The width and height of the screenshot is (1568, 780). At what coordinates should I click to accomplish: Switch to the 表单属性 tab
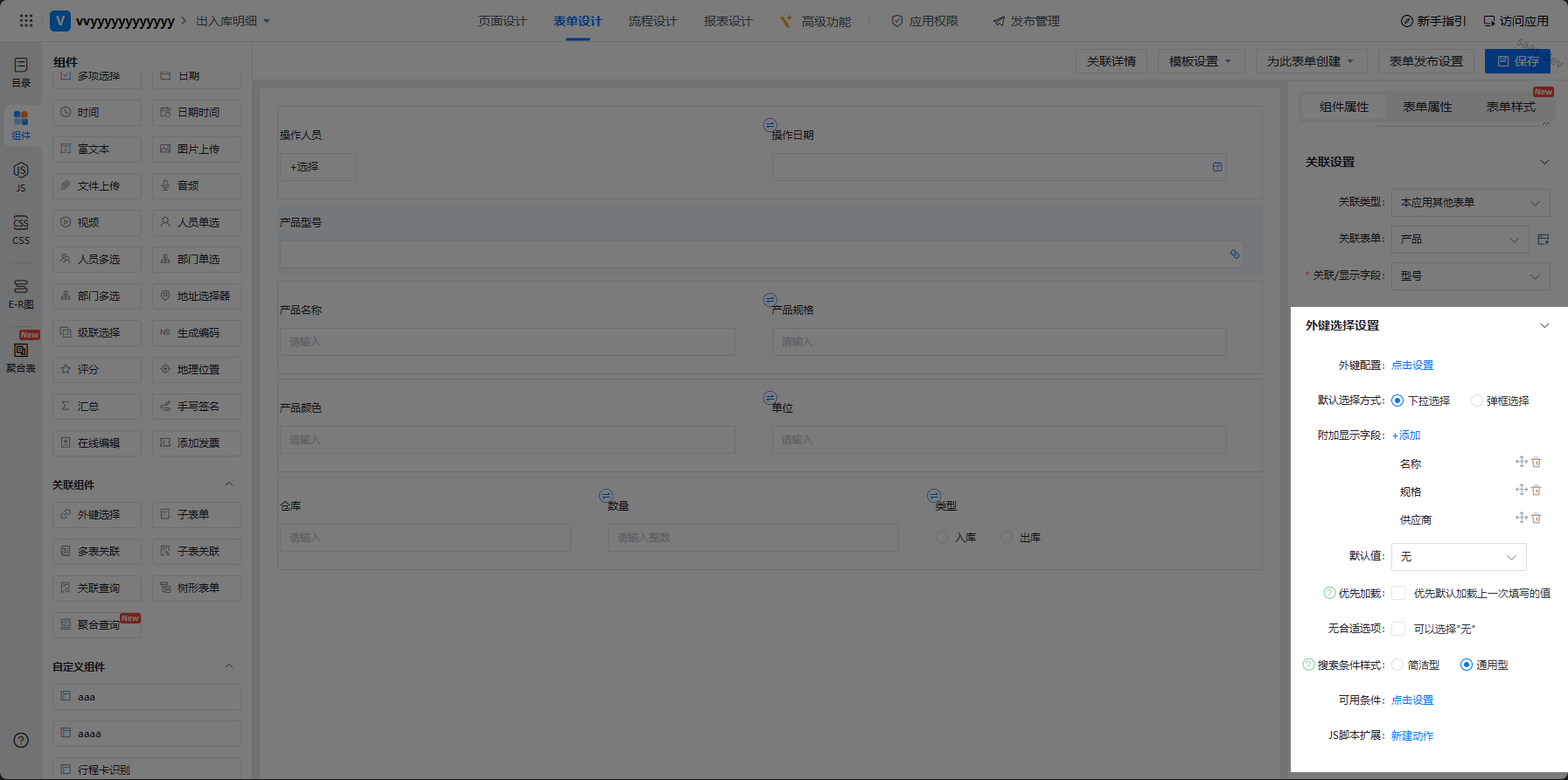[1427, 107]
